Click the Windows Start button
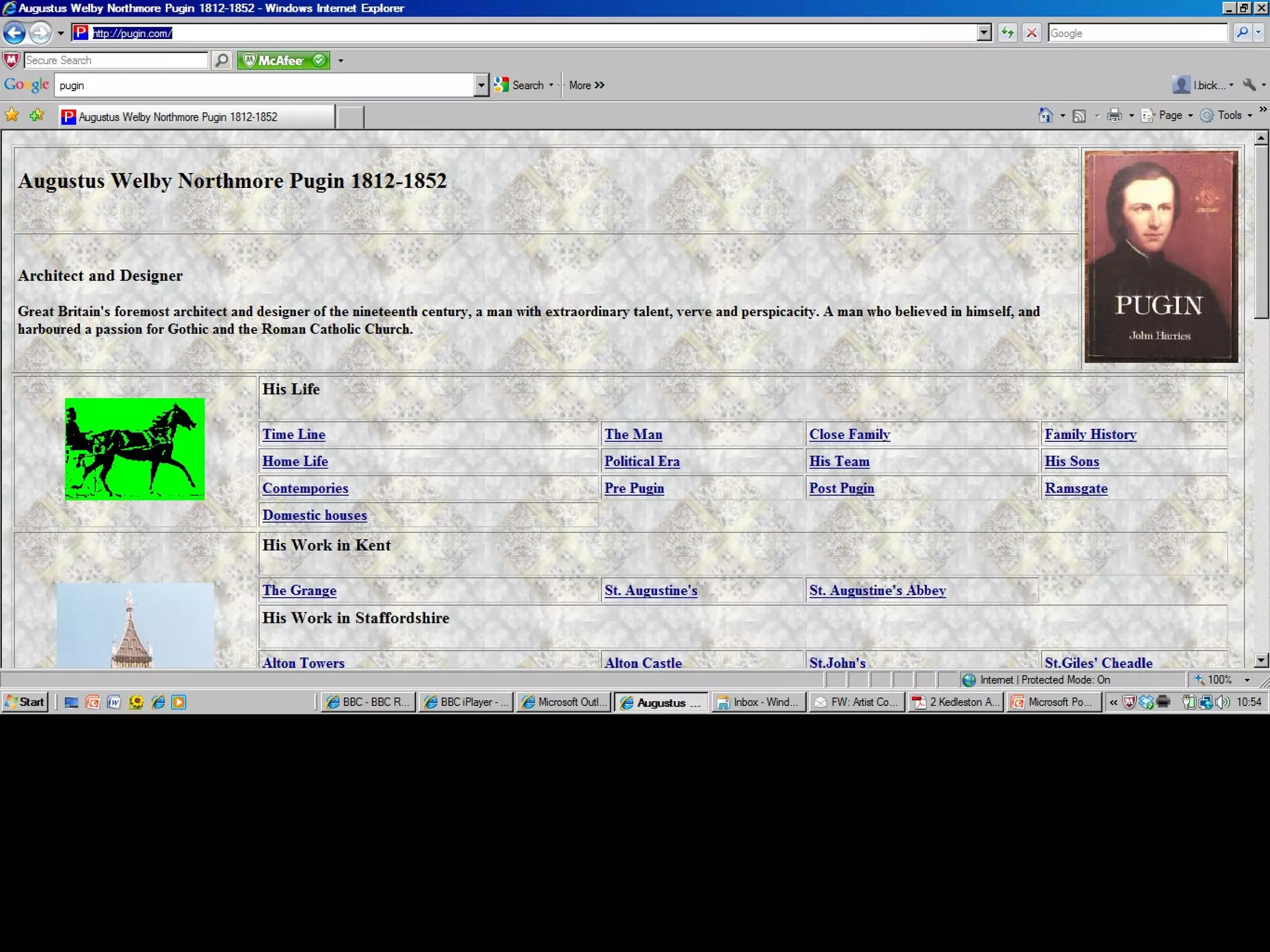Image resolution: width=1270 pixels, height=952 pixels. [x=25, y=702]
